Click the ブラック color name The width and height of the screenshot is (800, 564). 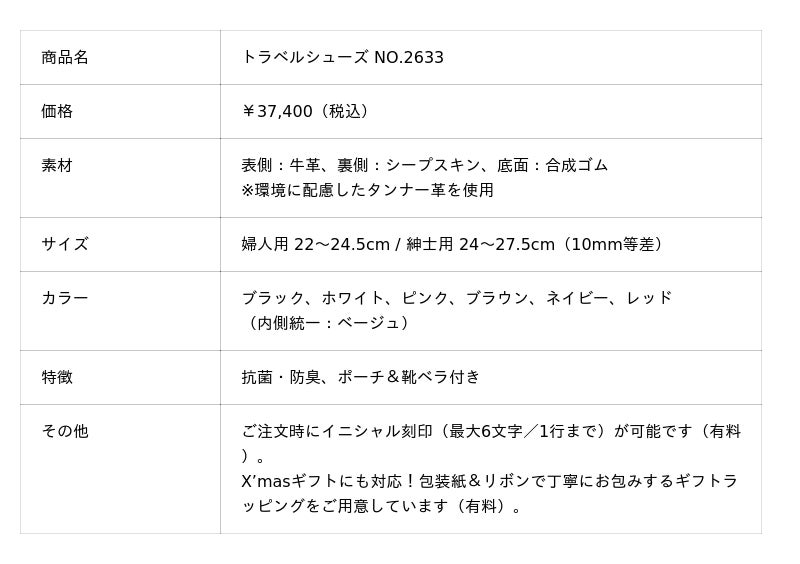coord(273,298)
